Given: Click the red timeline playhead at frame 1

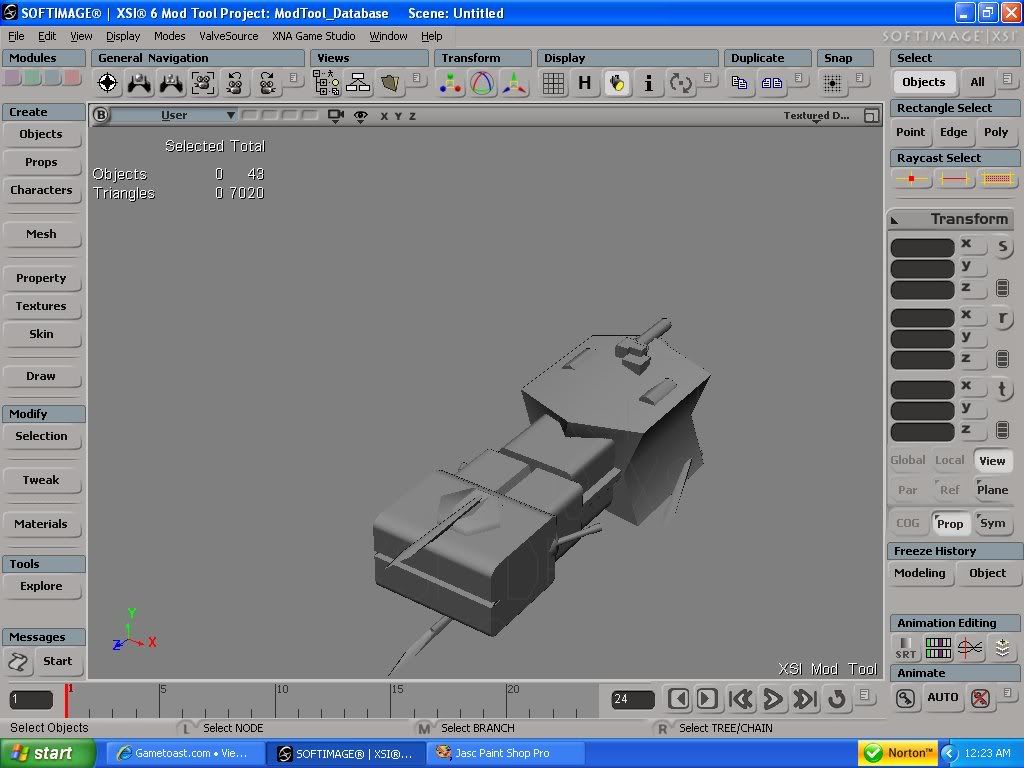Looking at the screenshot, I should 67,701.
